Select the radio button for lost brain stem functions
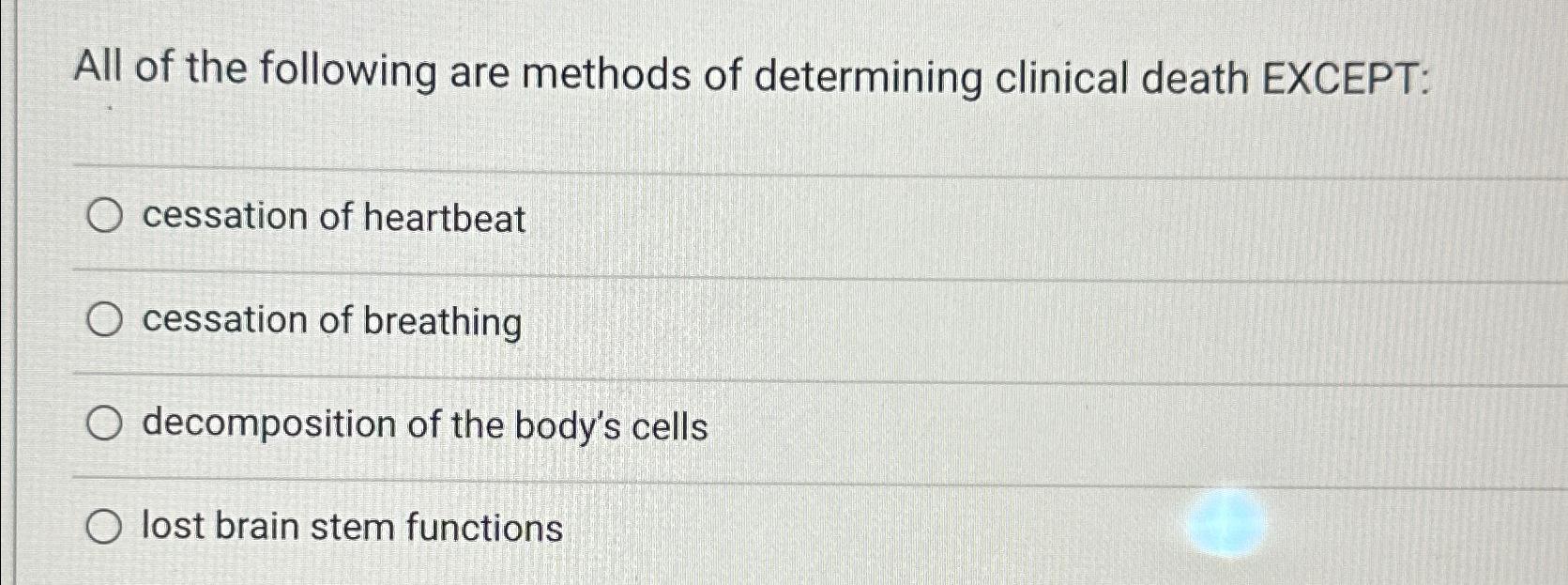1568x585 pixels. [x=106, y=526]
